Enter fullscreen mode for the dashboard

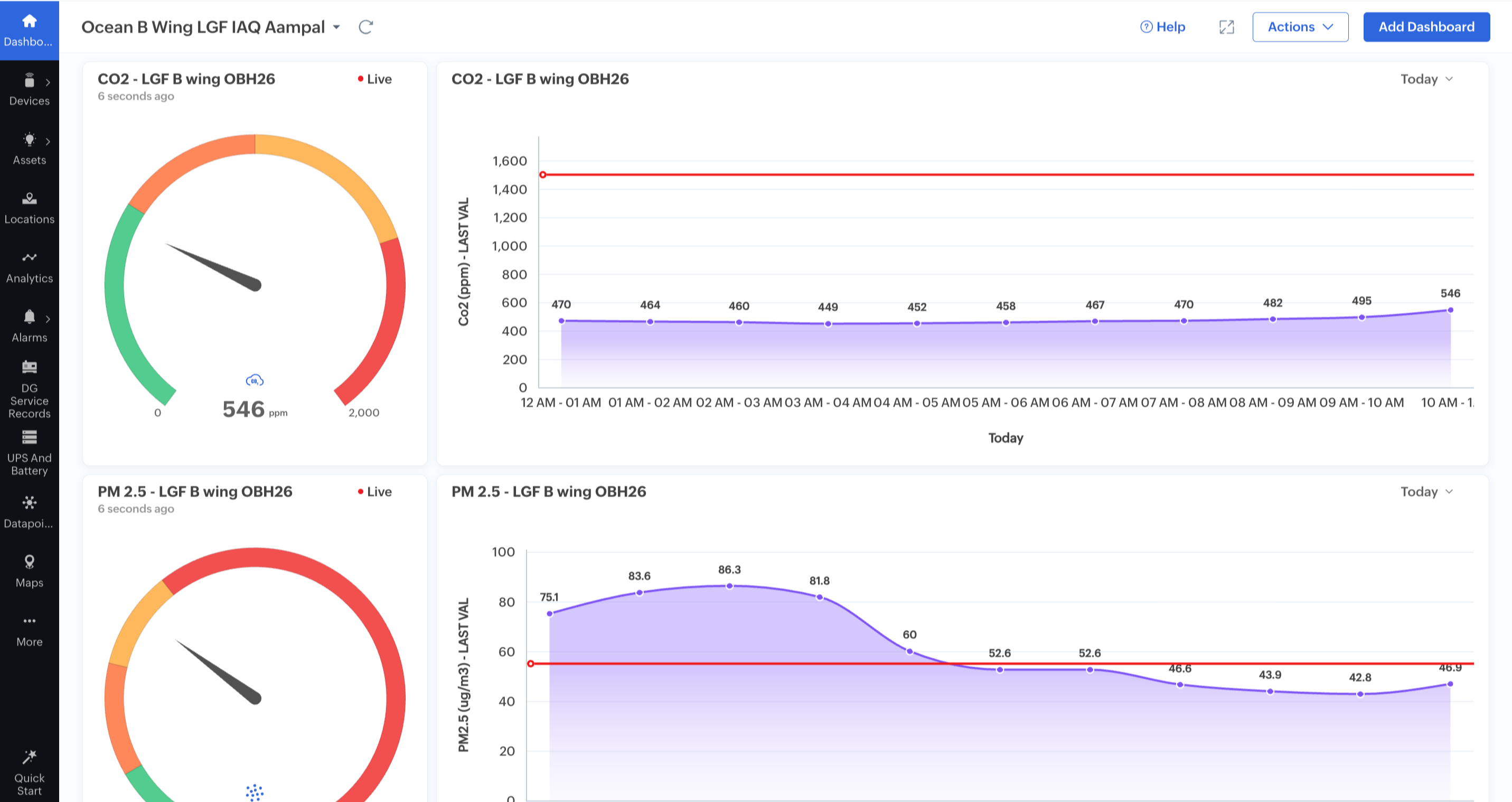[1226, 27]
